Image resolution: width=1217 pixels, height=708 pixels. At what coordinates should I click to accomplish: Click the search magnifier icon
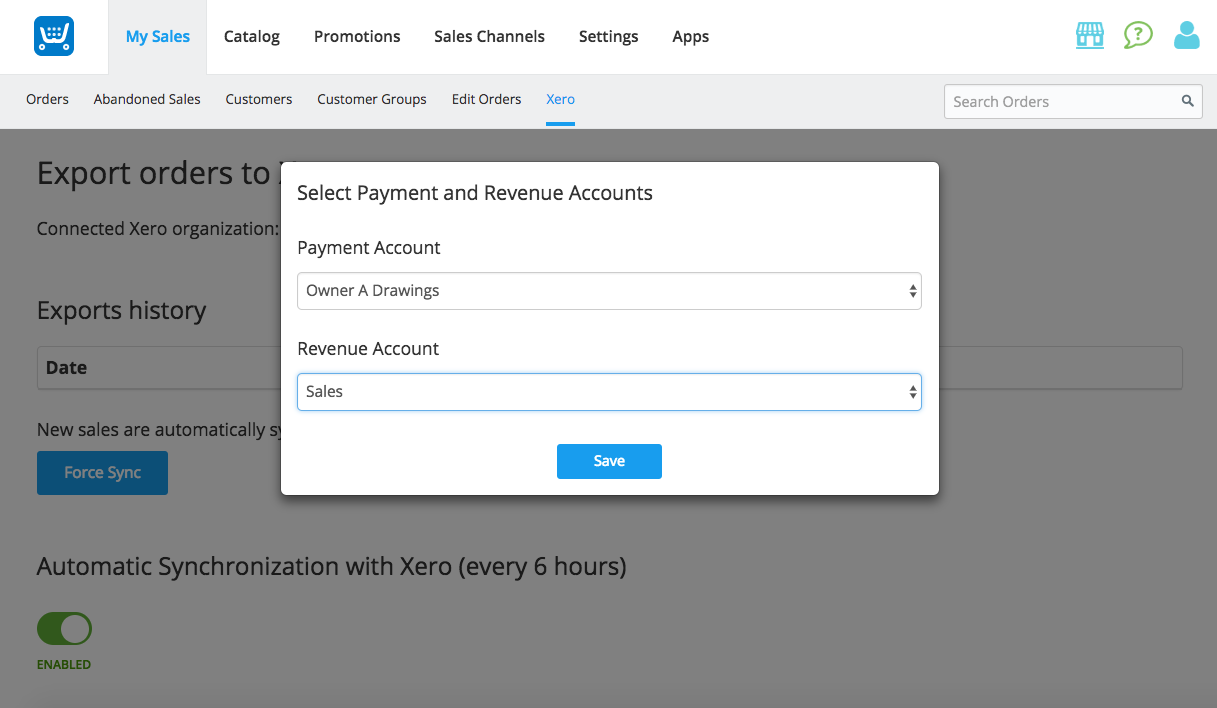(1188, 101)
